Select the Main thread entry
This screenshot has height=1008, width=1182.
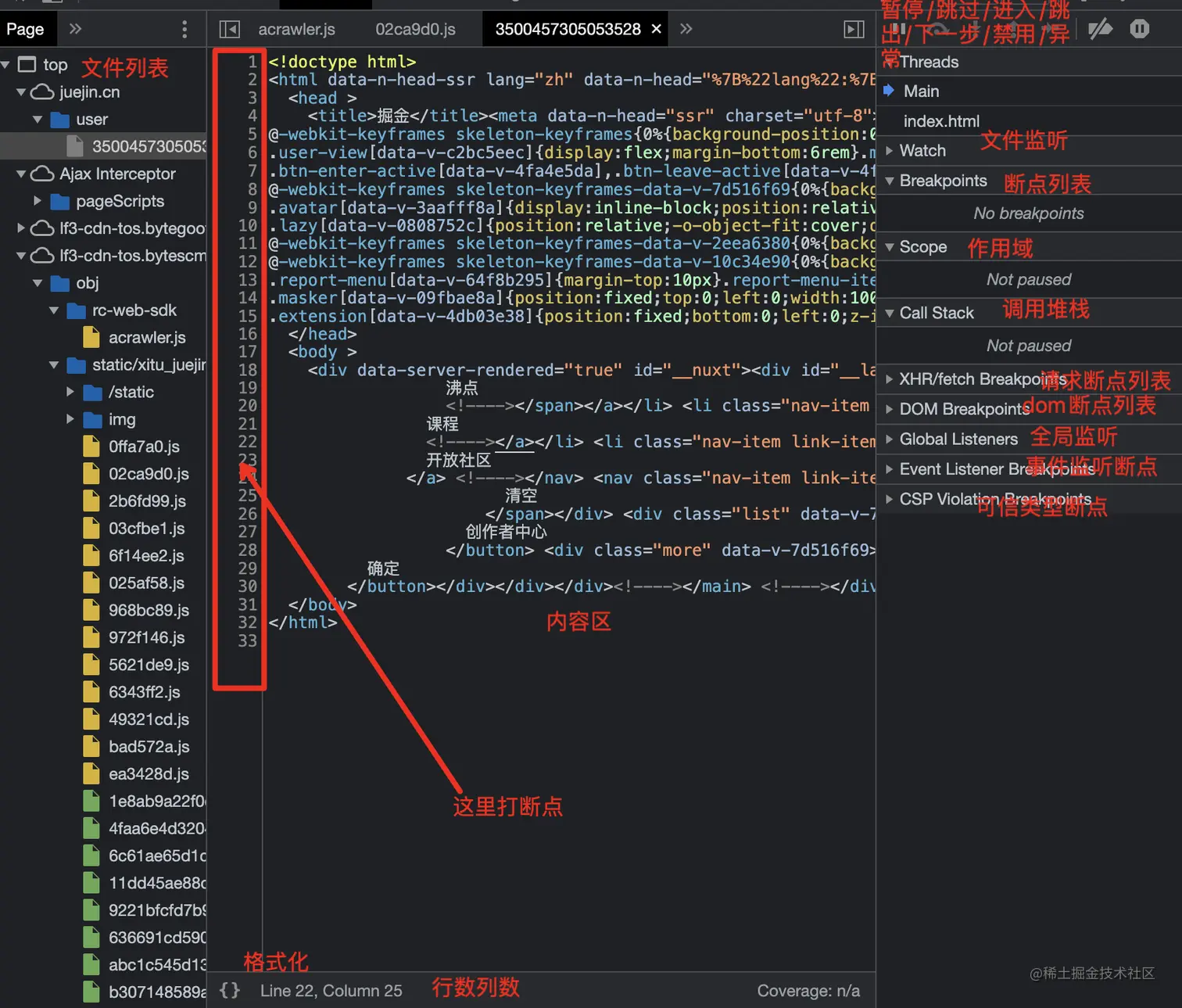tap(921, 91)
